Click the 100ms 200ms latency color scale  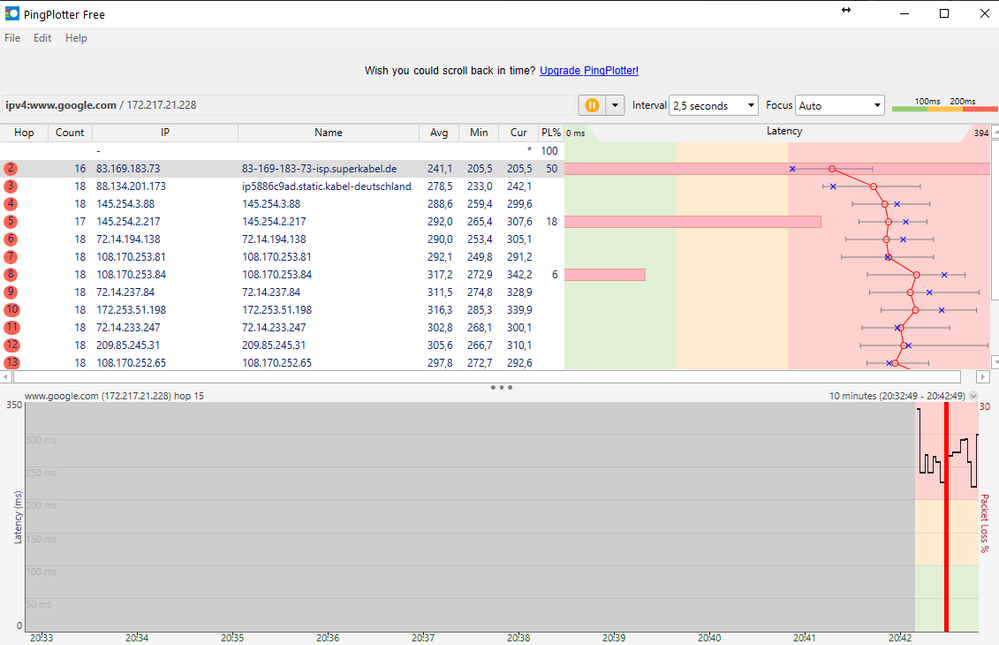click(944, 105)
